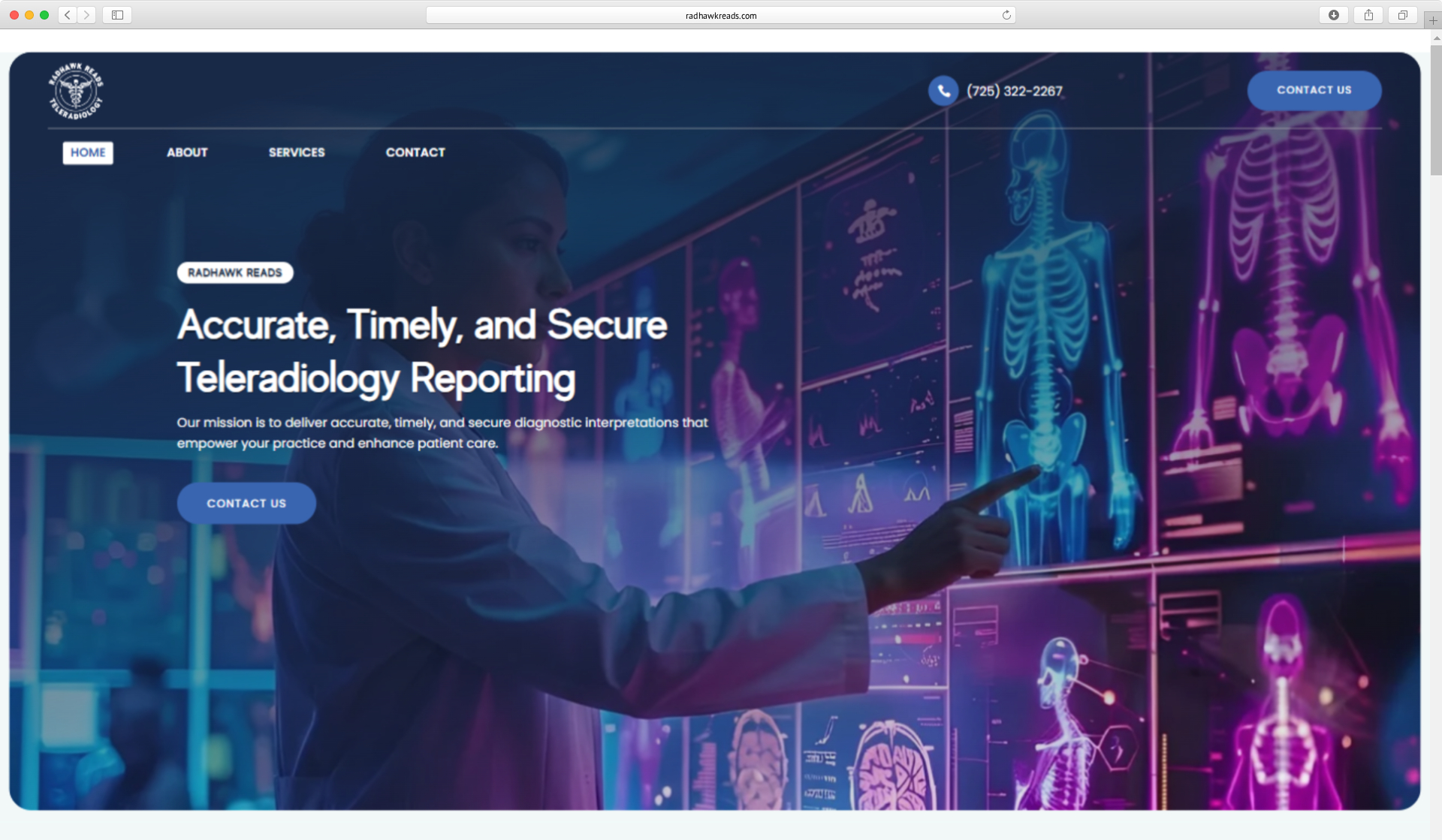This screenshot has width=1442, height=840.
Task: Click CONTACT US button below mission text
Action: (x=246, y=503)
